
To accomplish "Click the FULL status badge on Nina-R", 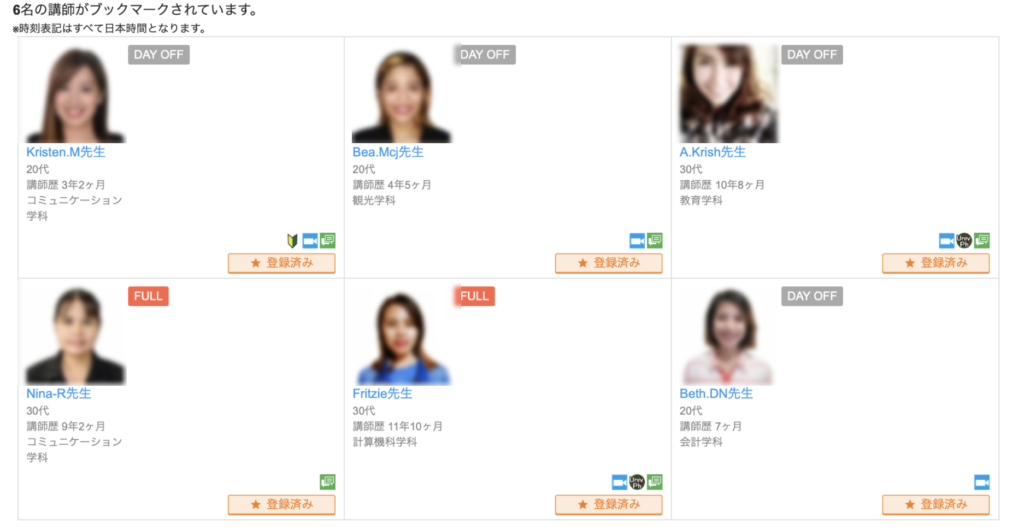I will pos(148,296).
